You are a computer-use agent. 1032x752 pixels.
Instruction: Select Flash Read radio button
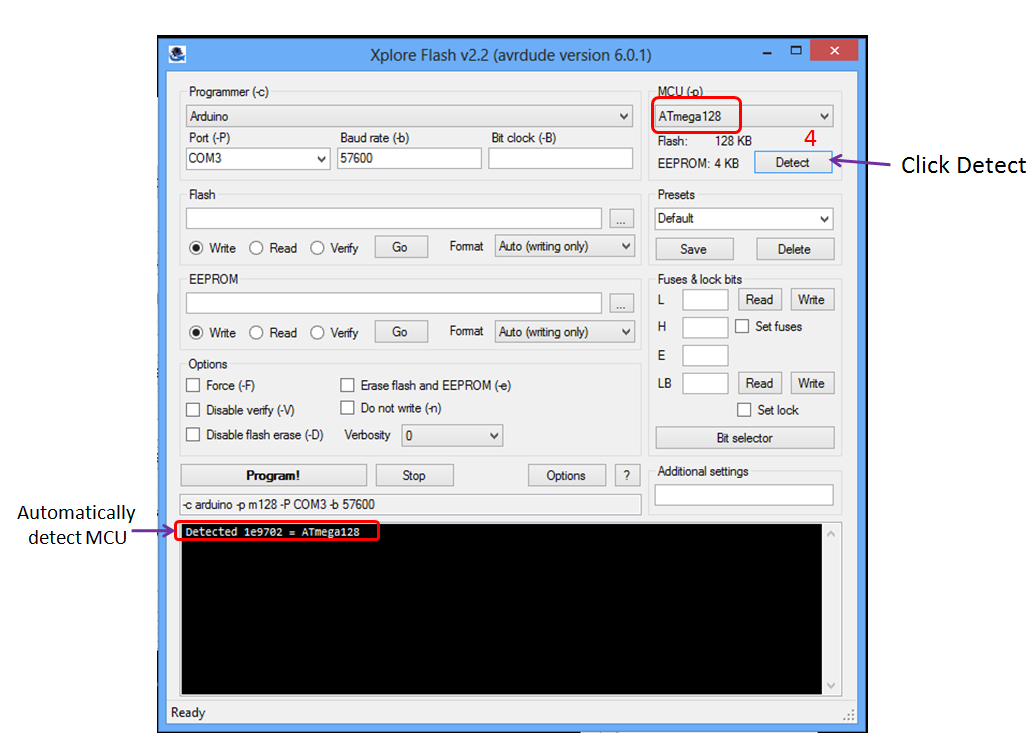256,248
